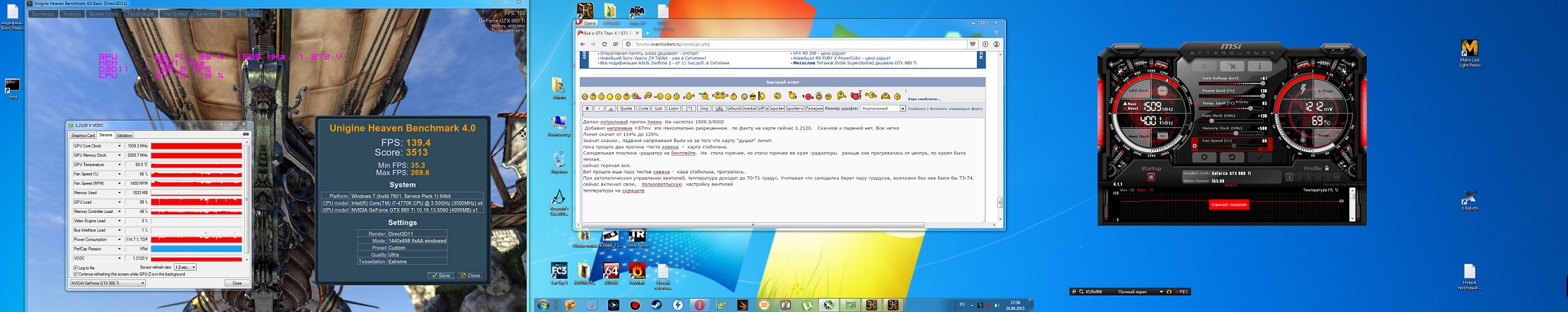The height and width of the screenshot is (312, 1568).
Task: Click Steam icon in the taskbar
Action: pyautogui.click(x=656, y=305)
